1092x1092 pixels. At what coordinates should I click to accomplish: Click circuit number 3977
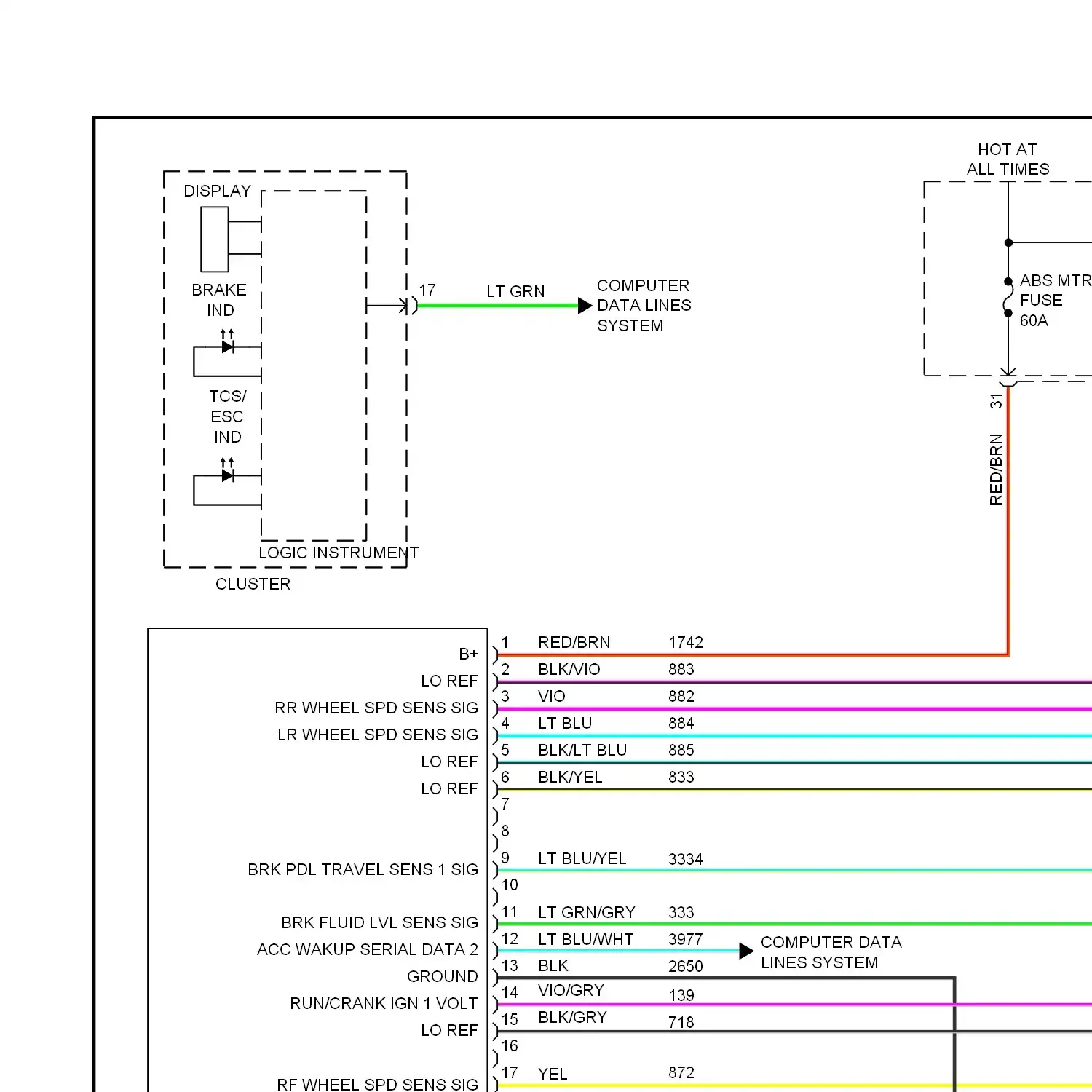686,939
